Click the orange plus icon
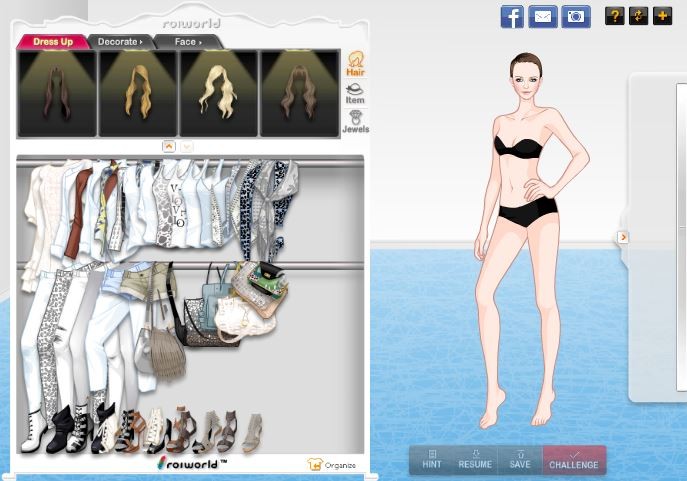Viewport: 687px width, 481px height. click(x=662, y=16)
